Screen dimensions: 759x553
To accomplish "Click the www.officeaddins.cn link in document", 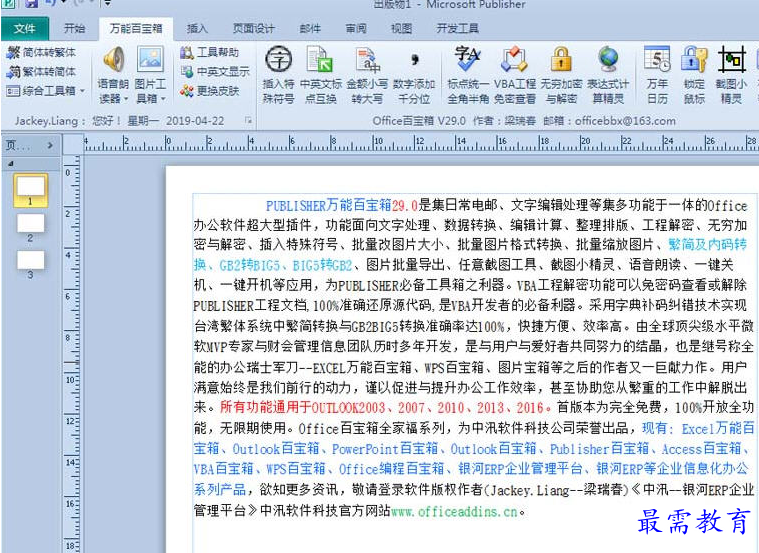I will pos(454,511).
